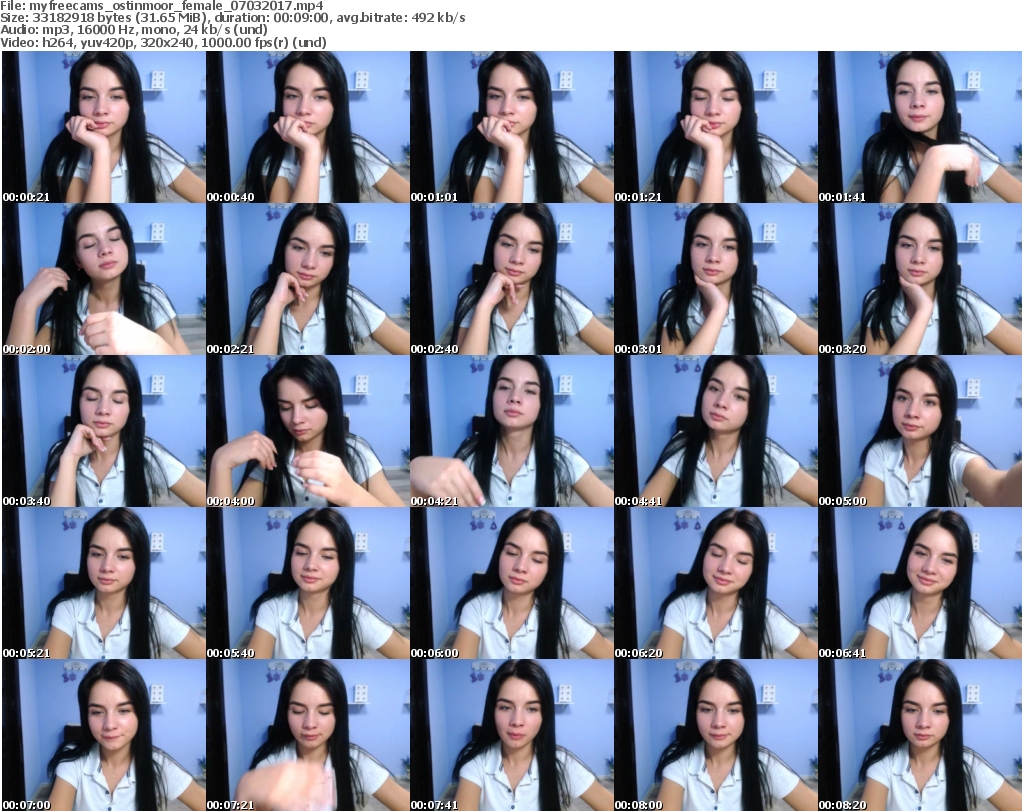Choose the frame marked 00:03:01
The width and height of the screenshot is (1024, 811).
[716, 279]
